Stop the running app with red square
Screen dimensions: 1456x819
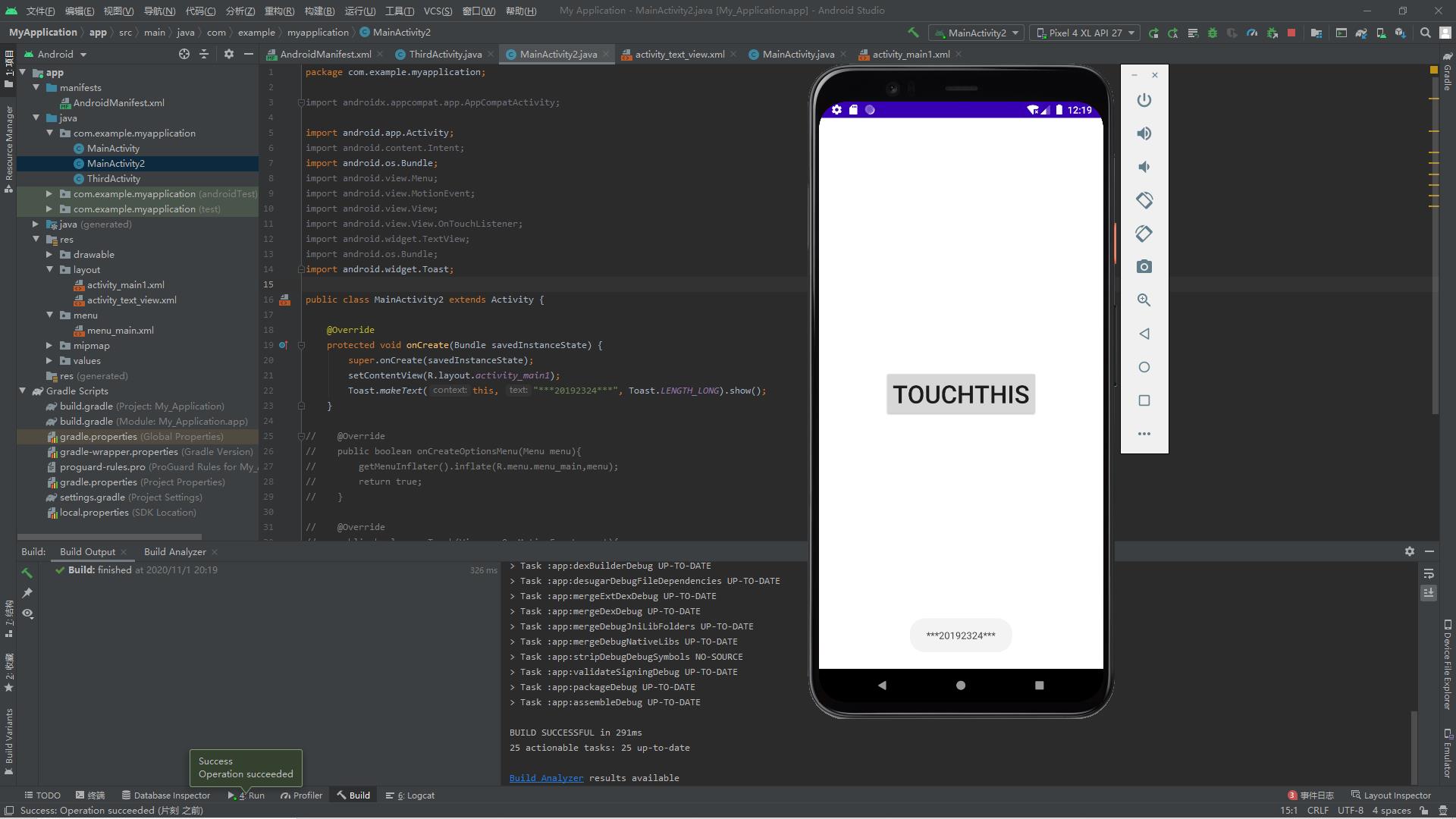coord(1291,33)
